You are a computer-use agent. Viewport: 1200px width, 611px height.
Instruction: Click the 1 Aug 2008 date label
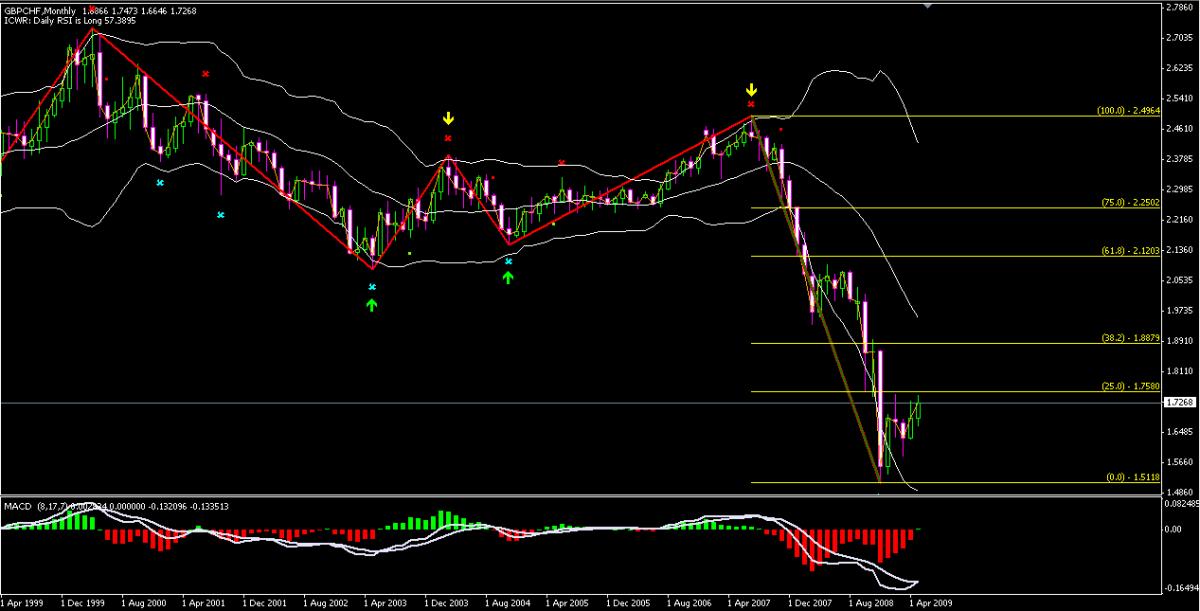tap(869, 604)
